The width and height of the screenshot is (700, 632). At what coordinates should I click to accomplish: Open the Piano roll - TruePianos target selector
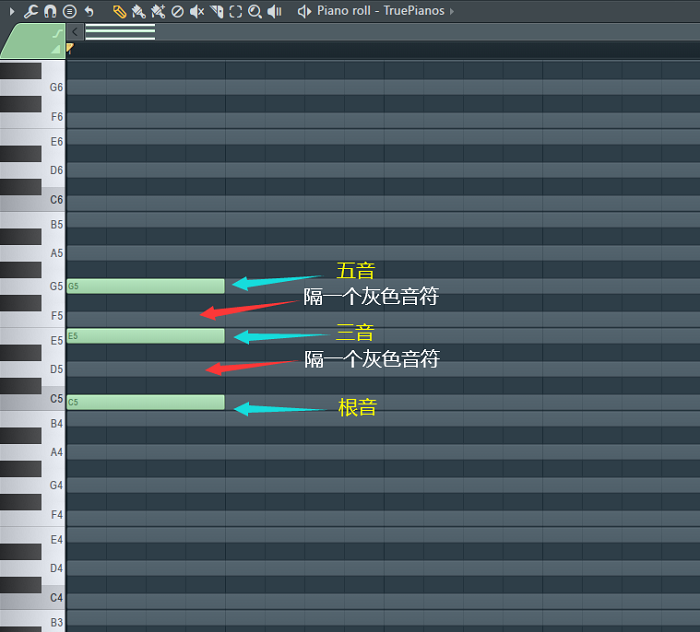click(380, 11)
